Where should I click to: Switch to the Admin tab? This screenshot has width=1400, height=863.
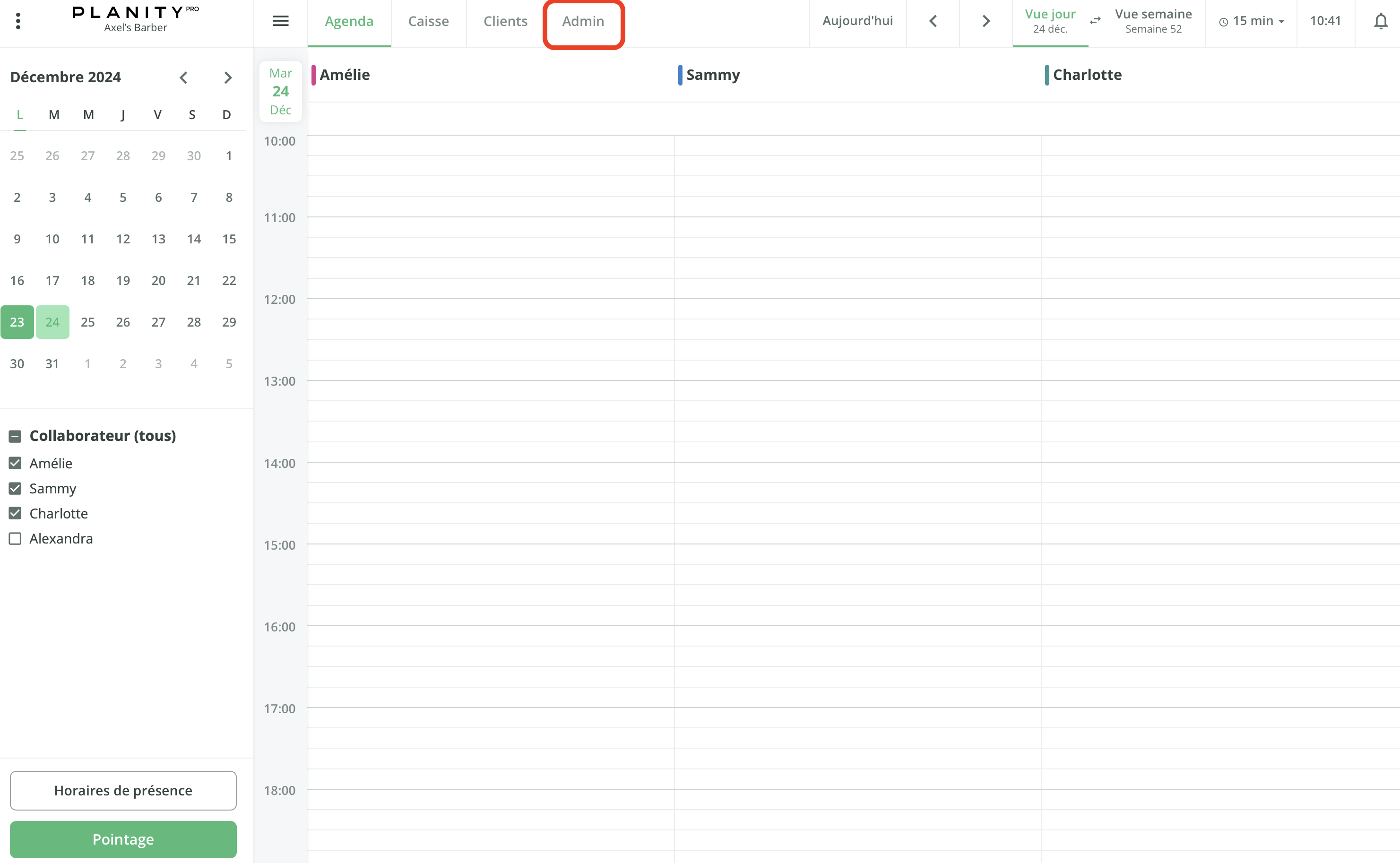pos(583,21)
